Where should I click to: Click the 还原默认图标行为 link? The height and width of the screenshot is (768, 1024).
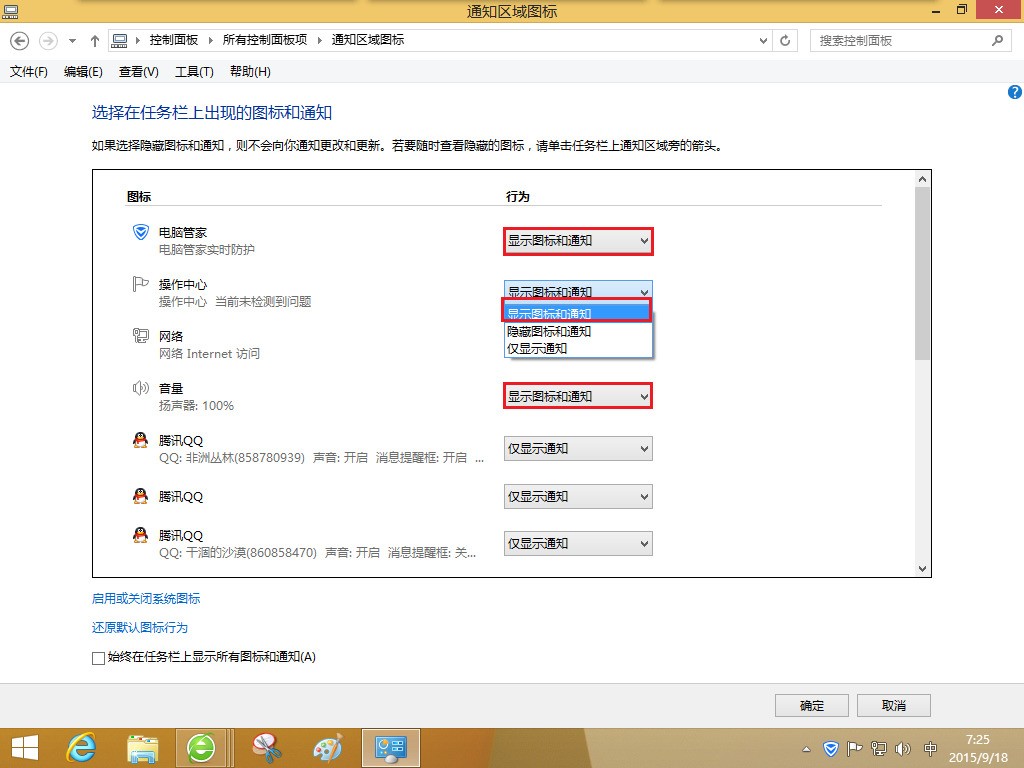[x=140, y=628]
